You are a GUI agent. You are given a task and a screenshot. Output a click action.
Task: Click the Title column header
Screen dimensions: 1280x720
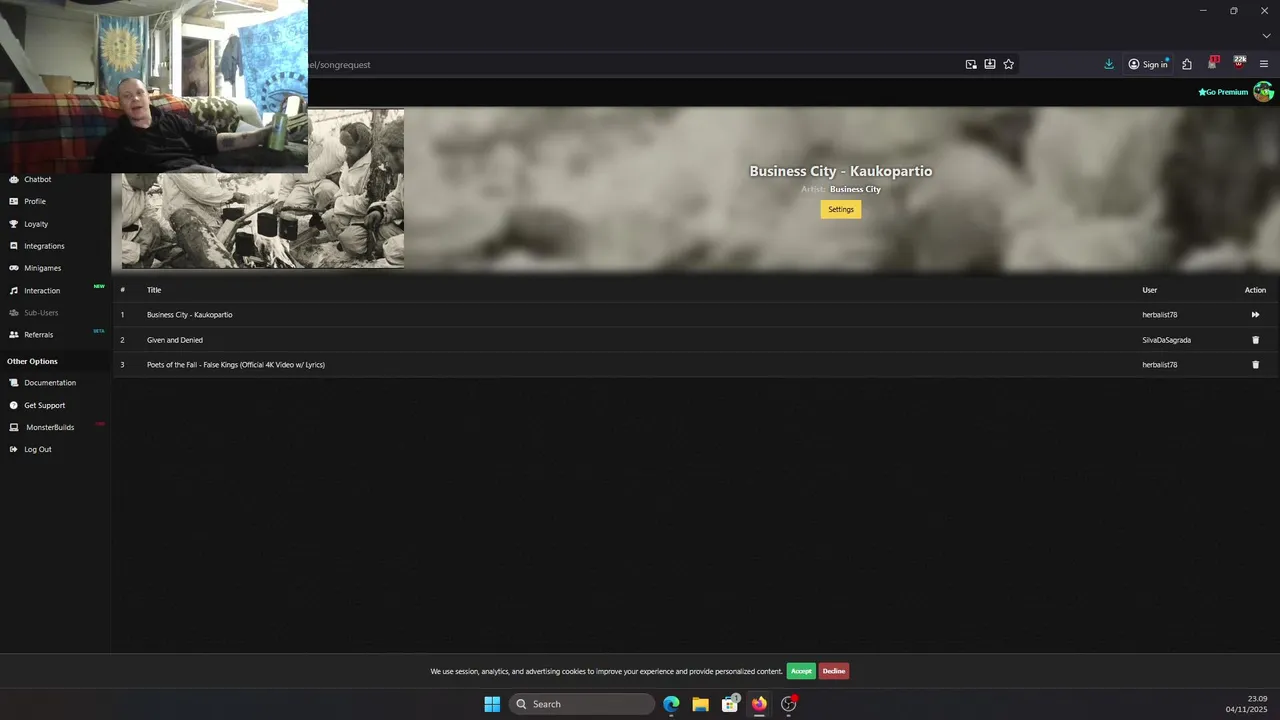154,290
